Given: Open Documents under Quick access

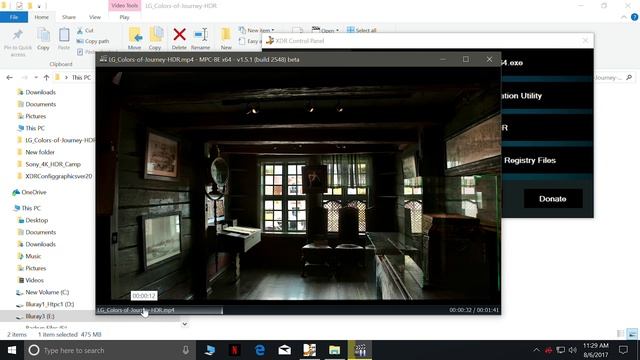Looking at the screenshot, I should (x=40, y=104).
